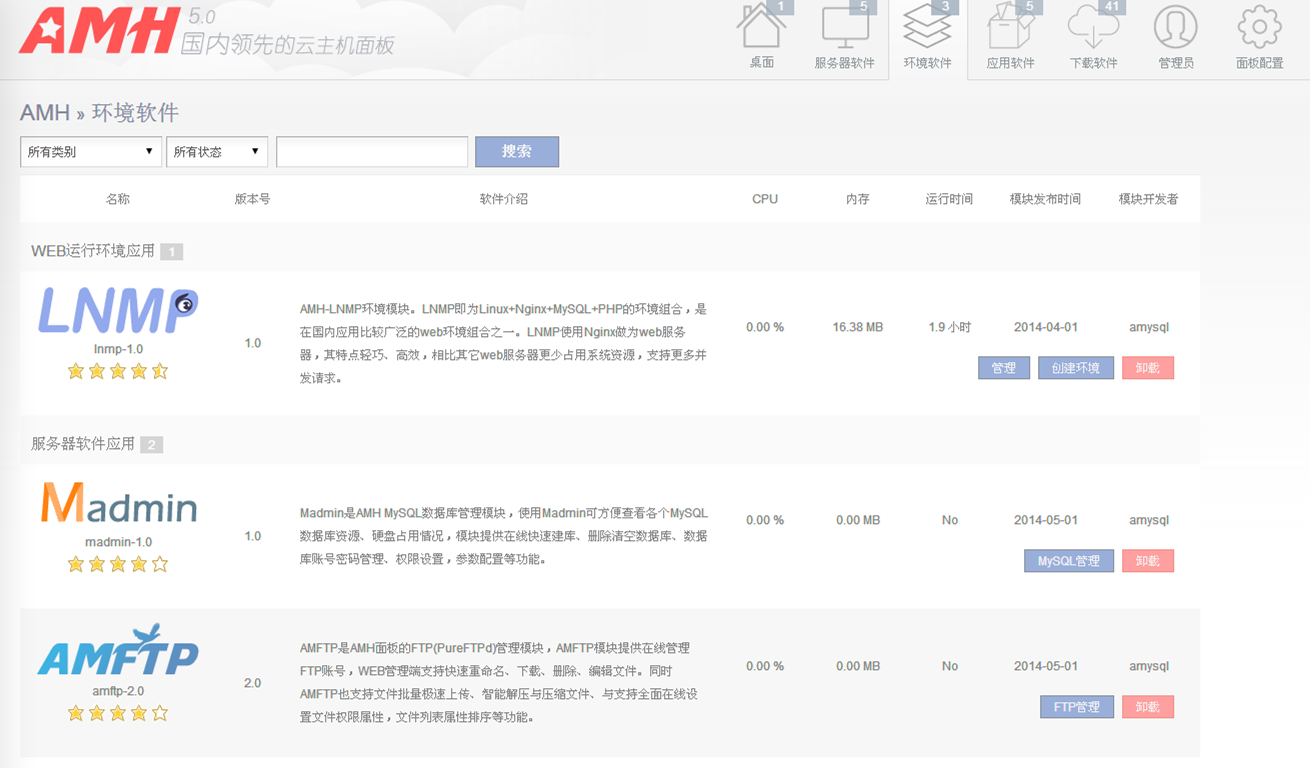Screen dimensions: 1310x768
Task: Select the 环境软件 layers icon
Action: pyautogui.click(x=927, y=30)
